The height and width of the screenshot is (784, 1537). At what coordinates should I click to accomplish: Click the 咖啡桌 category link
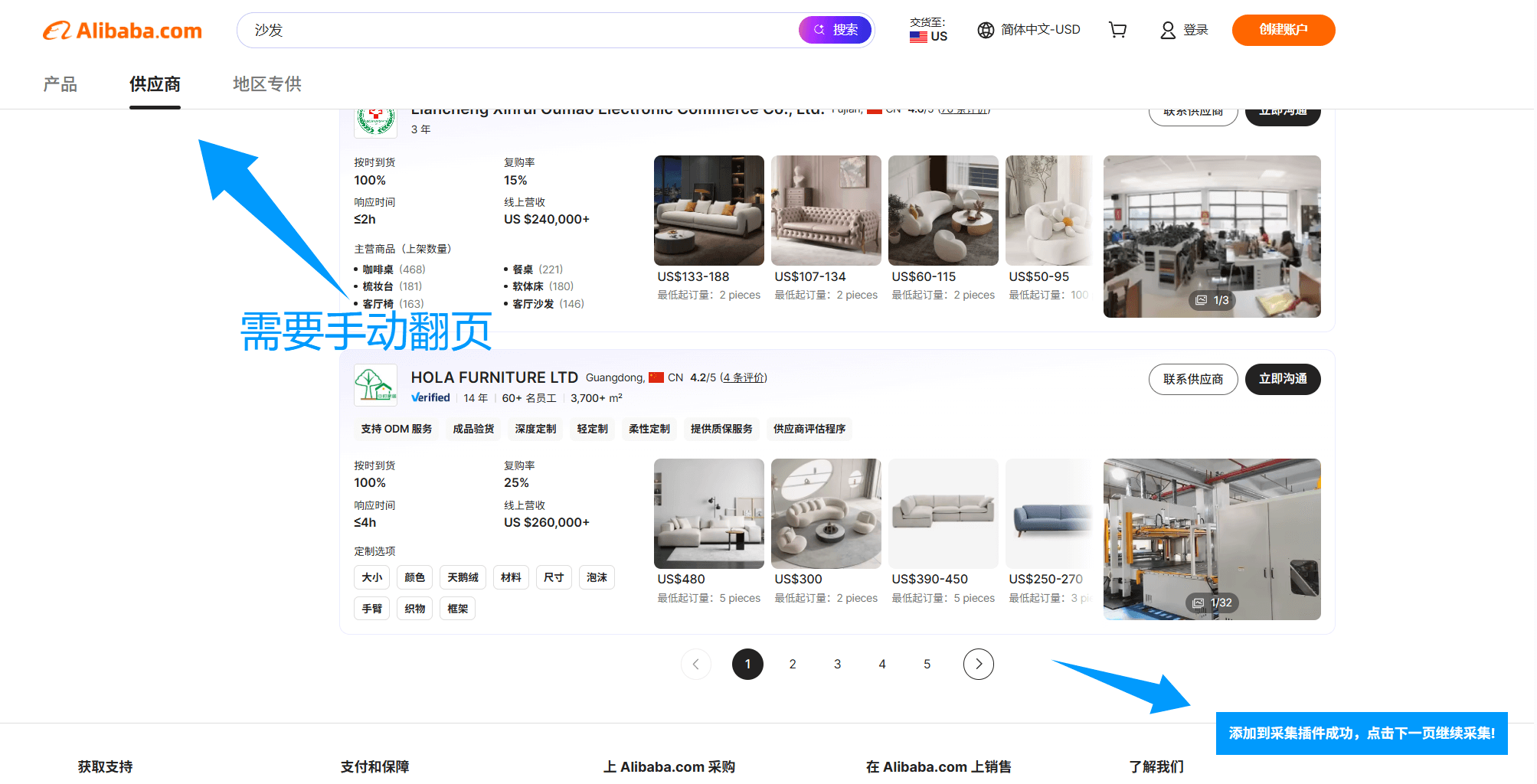point(378,269)
